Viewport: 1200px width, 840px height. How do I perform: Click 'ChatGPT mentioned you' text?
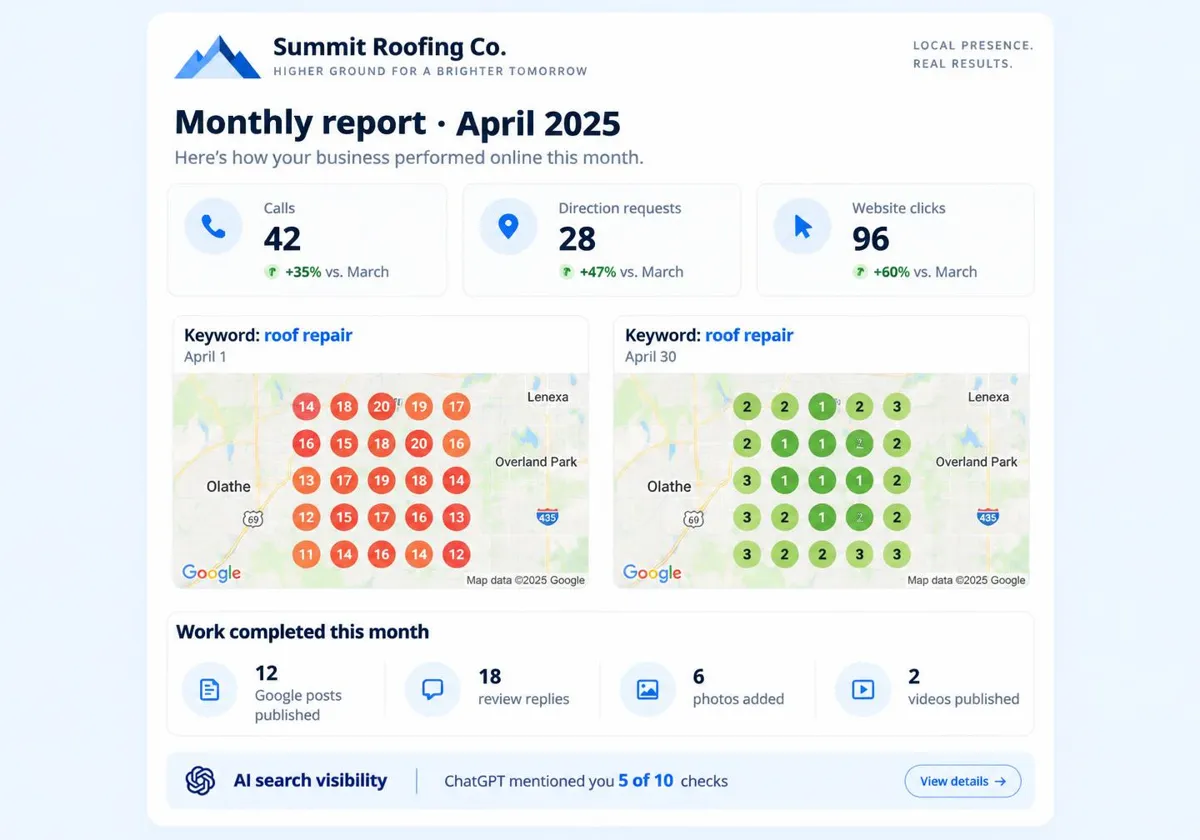[x=529, y=781]
